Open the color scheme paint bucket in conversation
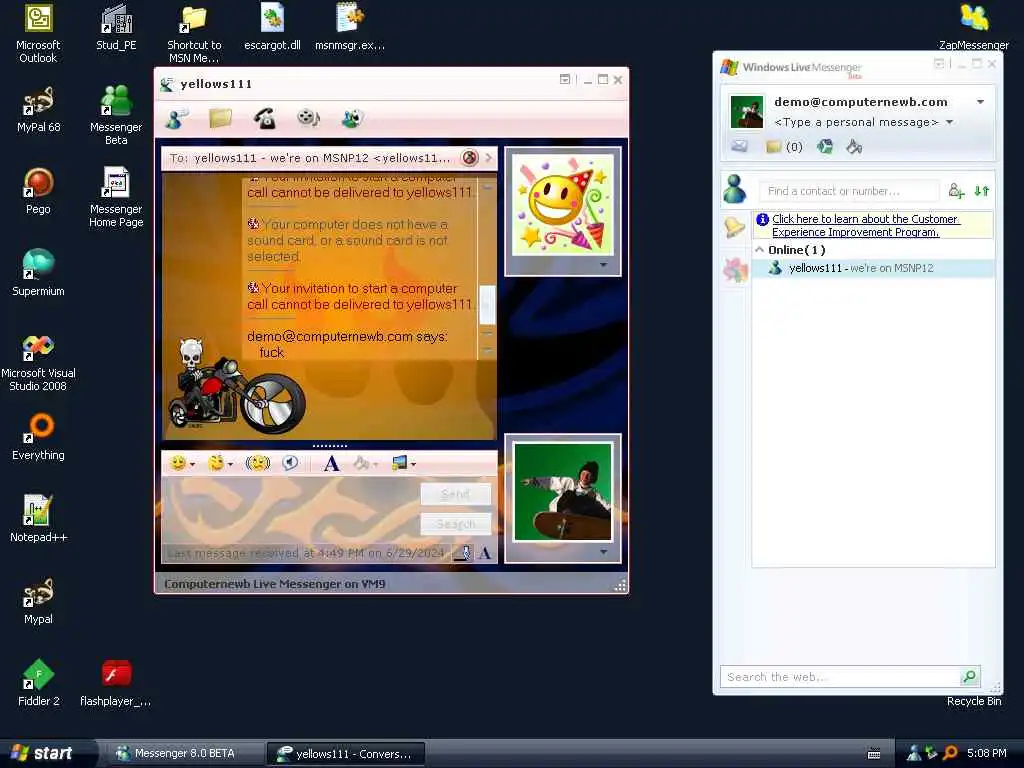Image resolution: width=1024 pixels, height=768 pixels. click(x=365, y=464)
